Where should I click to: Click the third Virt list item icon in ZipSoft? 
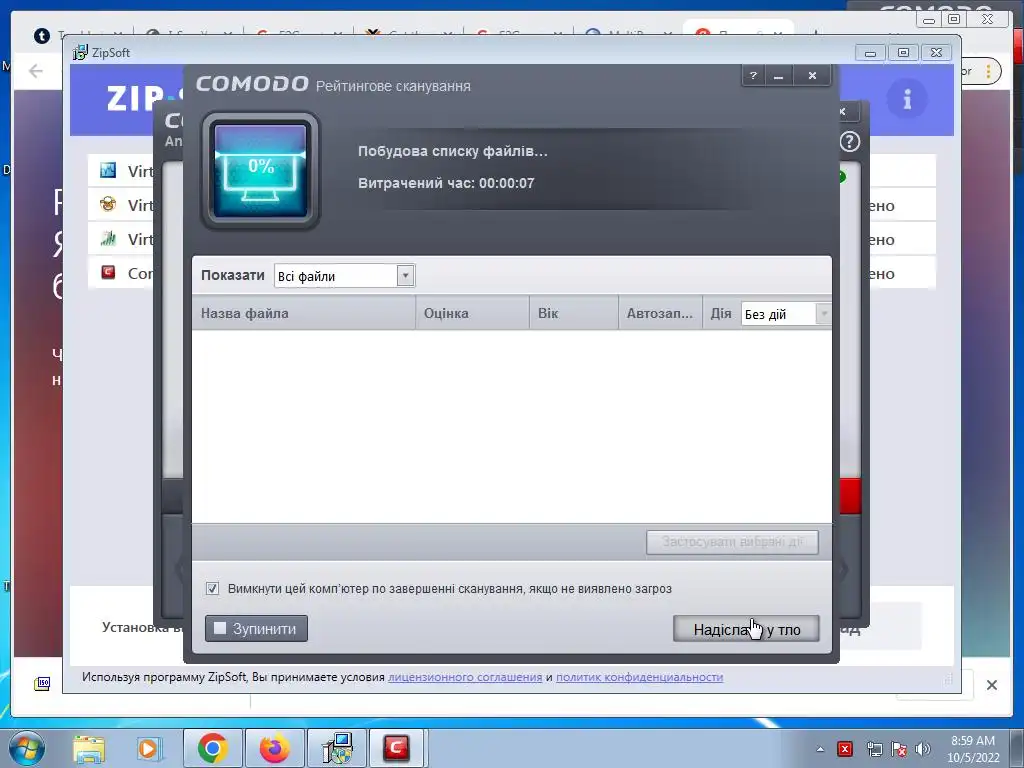[x=108, y=238]
